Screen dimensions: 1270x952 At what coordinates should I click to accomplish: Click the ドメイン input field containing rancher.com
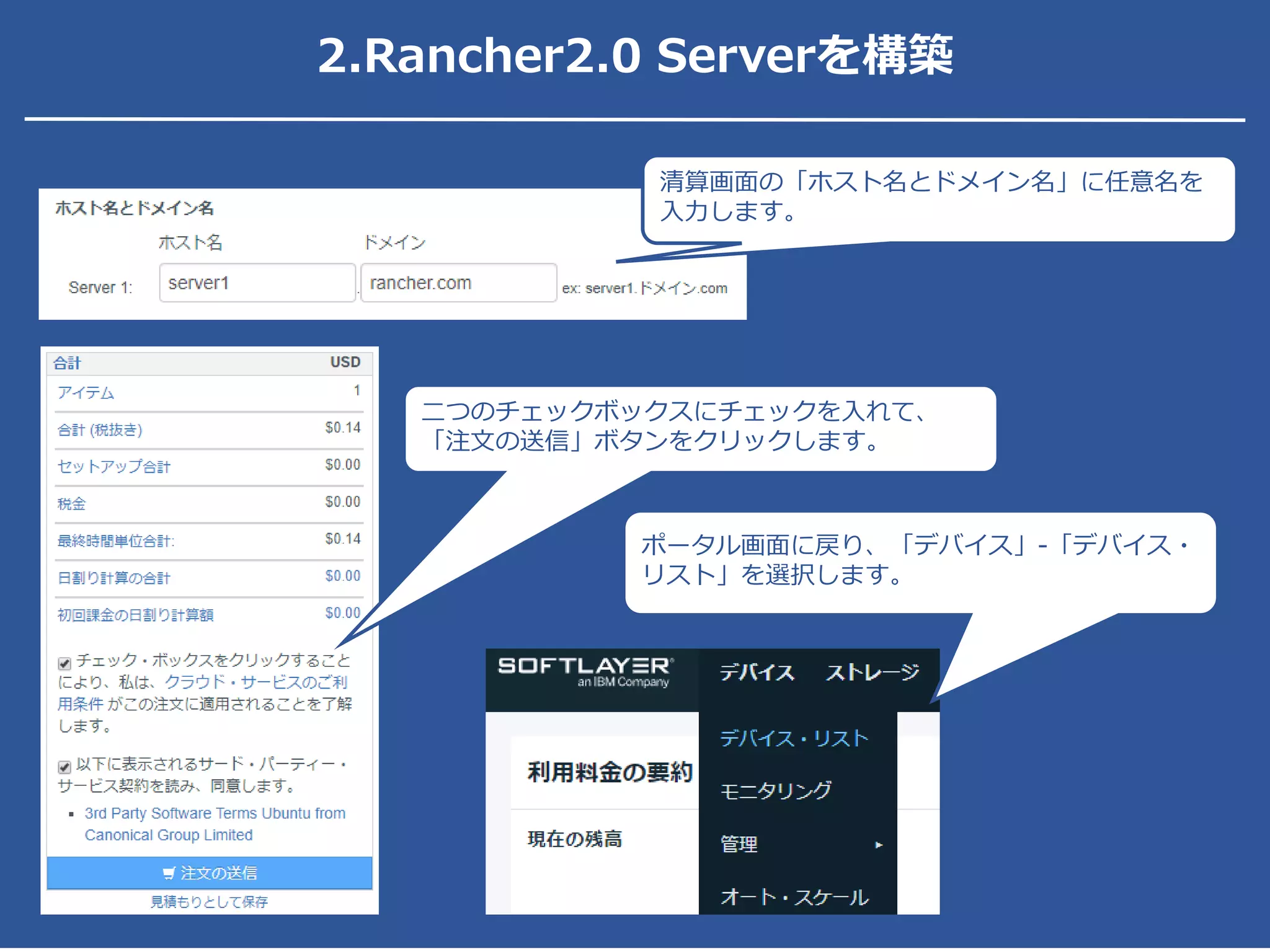coord(459,283)
